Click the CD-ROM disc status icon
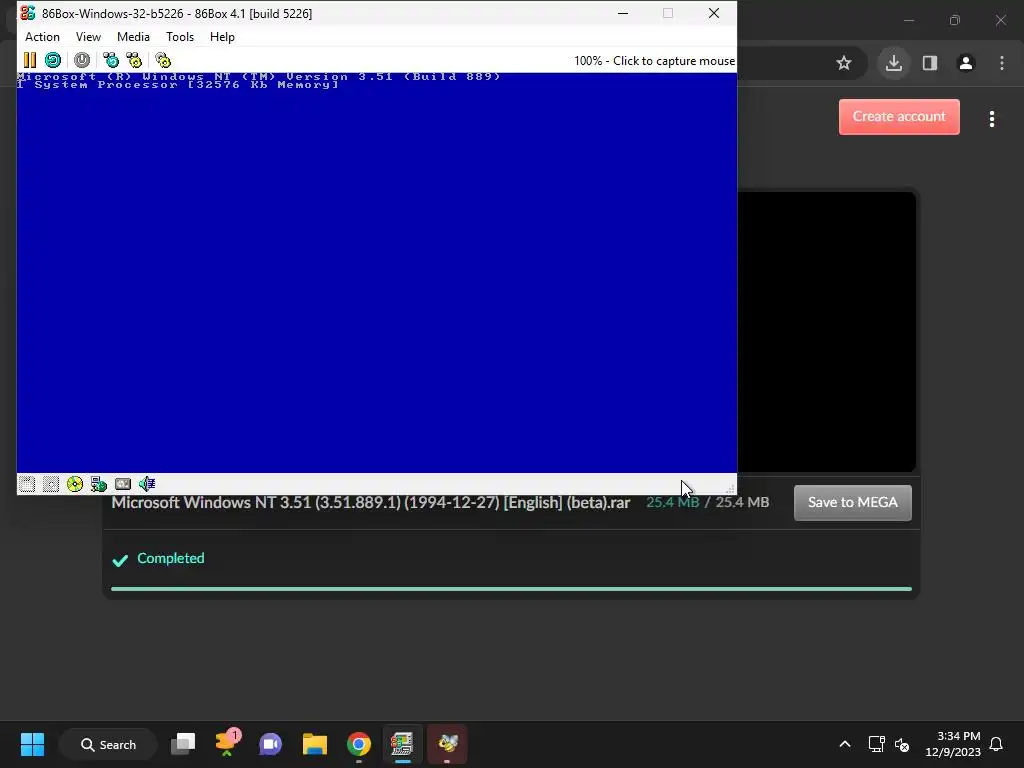The width and height of the screenshot is (1024, 768). click(x=75, y=484)
